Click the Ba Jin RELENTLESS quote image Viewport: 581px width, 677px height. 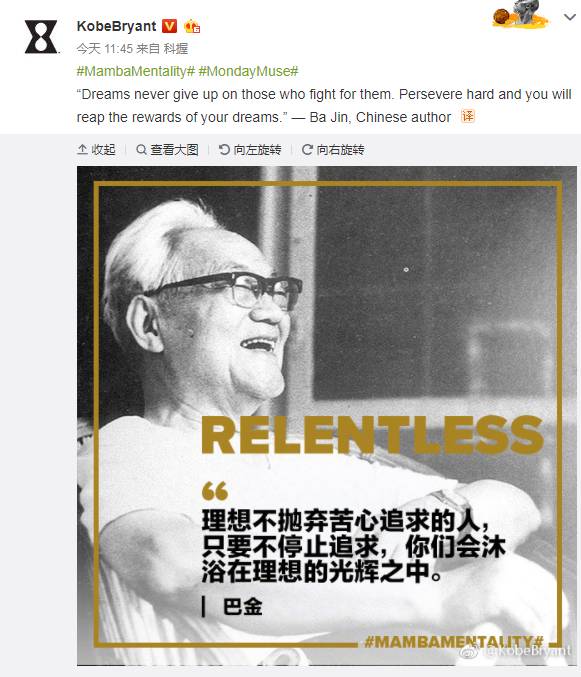tap(327, 415)
